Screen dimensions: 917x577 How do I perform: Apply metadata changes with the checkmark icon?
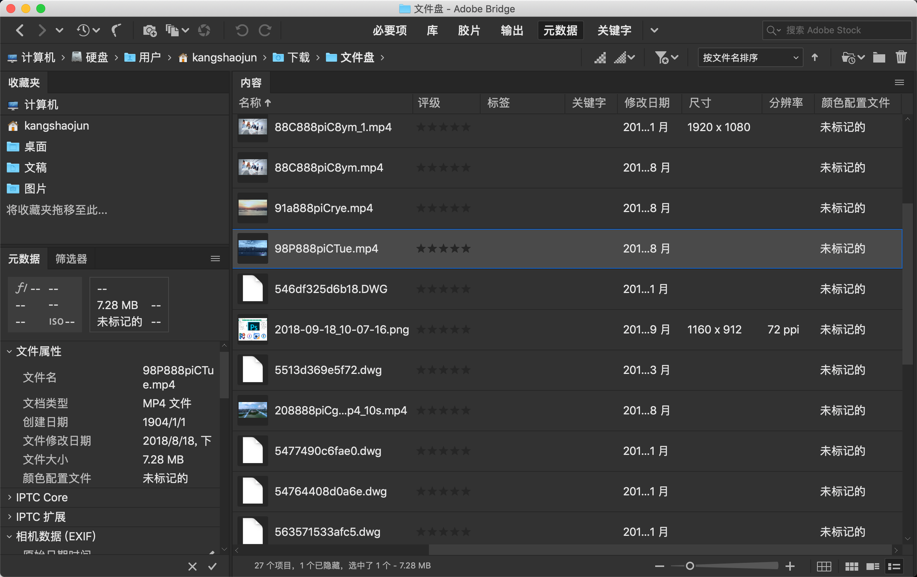click(212, 566)
